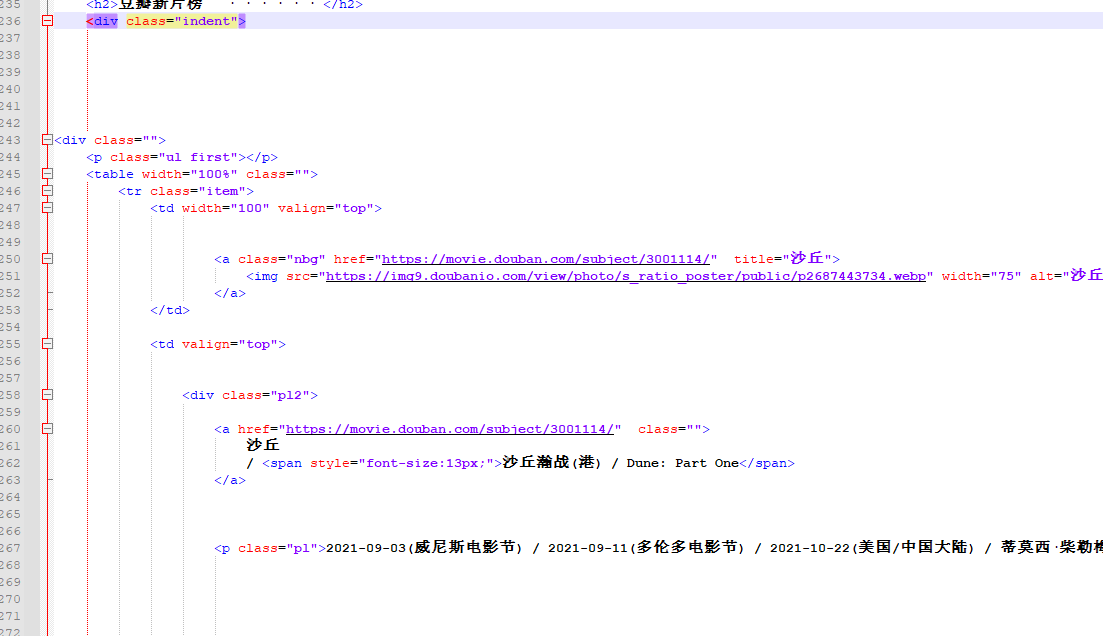Click the <tr class="item"> tag text
Image resolution: width=1103 pixels, height=636 pixels.
(186, 191)
